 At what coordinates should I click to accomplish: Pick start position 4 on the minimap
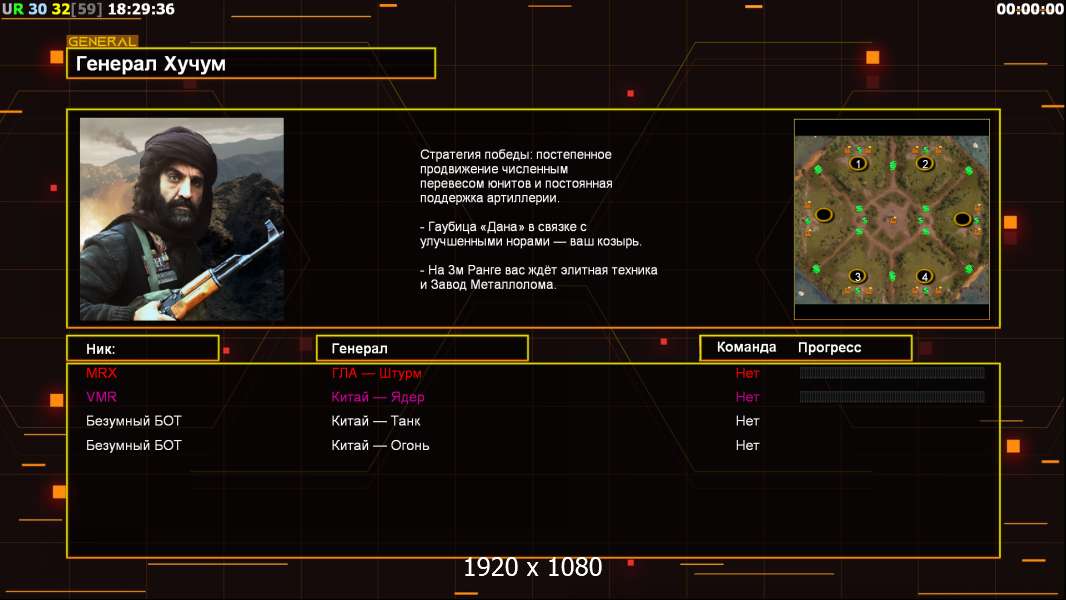coord(924,277)
